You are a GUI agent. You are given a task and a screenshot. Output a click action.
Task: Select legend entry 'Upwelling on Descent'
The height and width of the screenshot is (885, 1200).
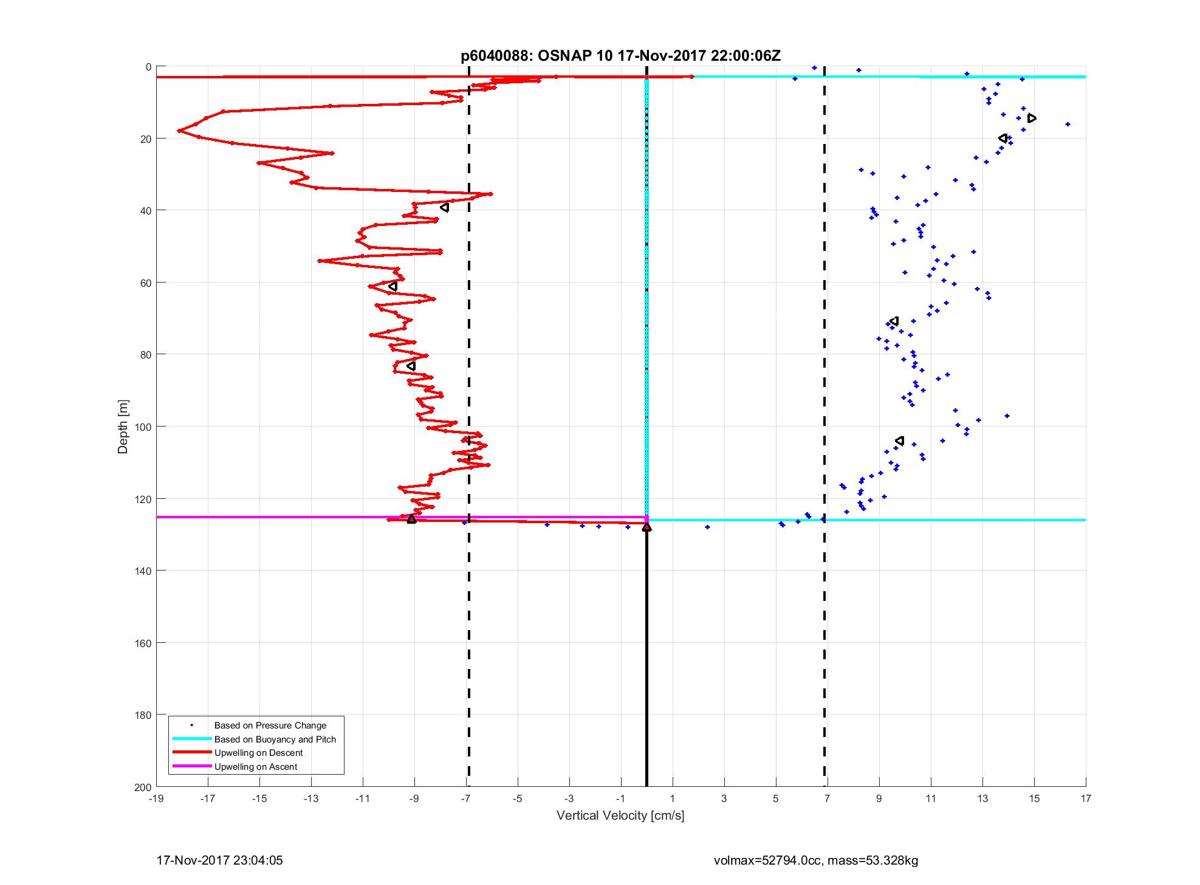[258, 752]
